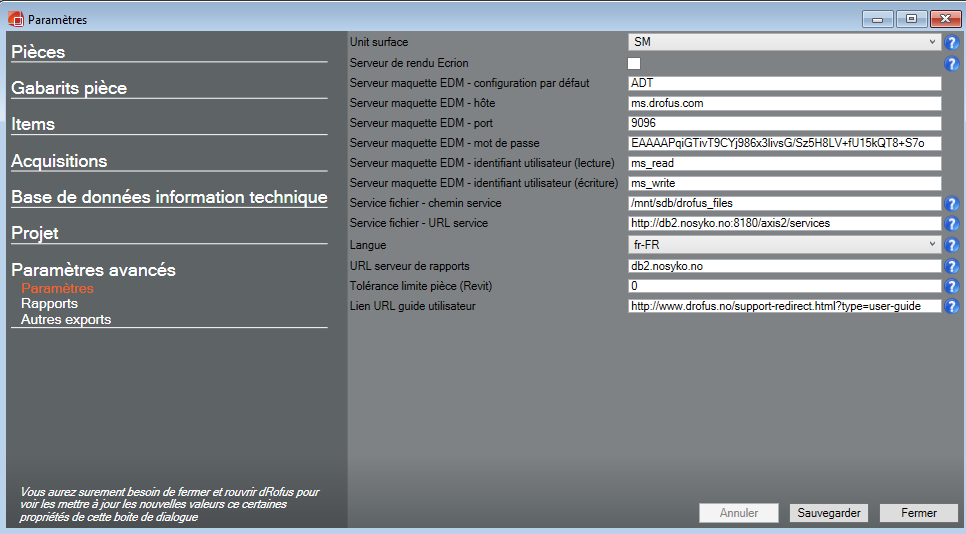
Task: Open the Pièces section
Action: click(38, 52)
